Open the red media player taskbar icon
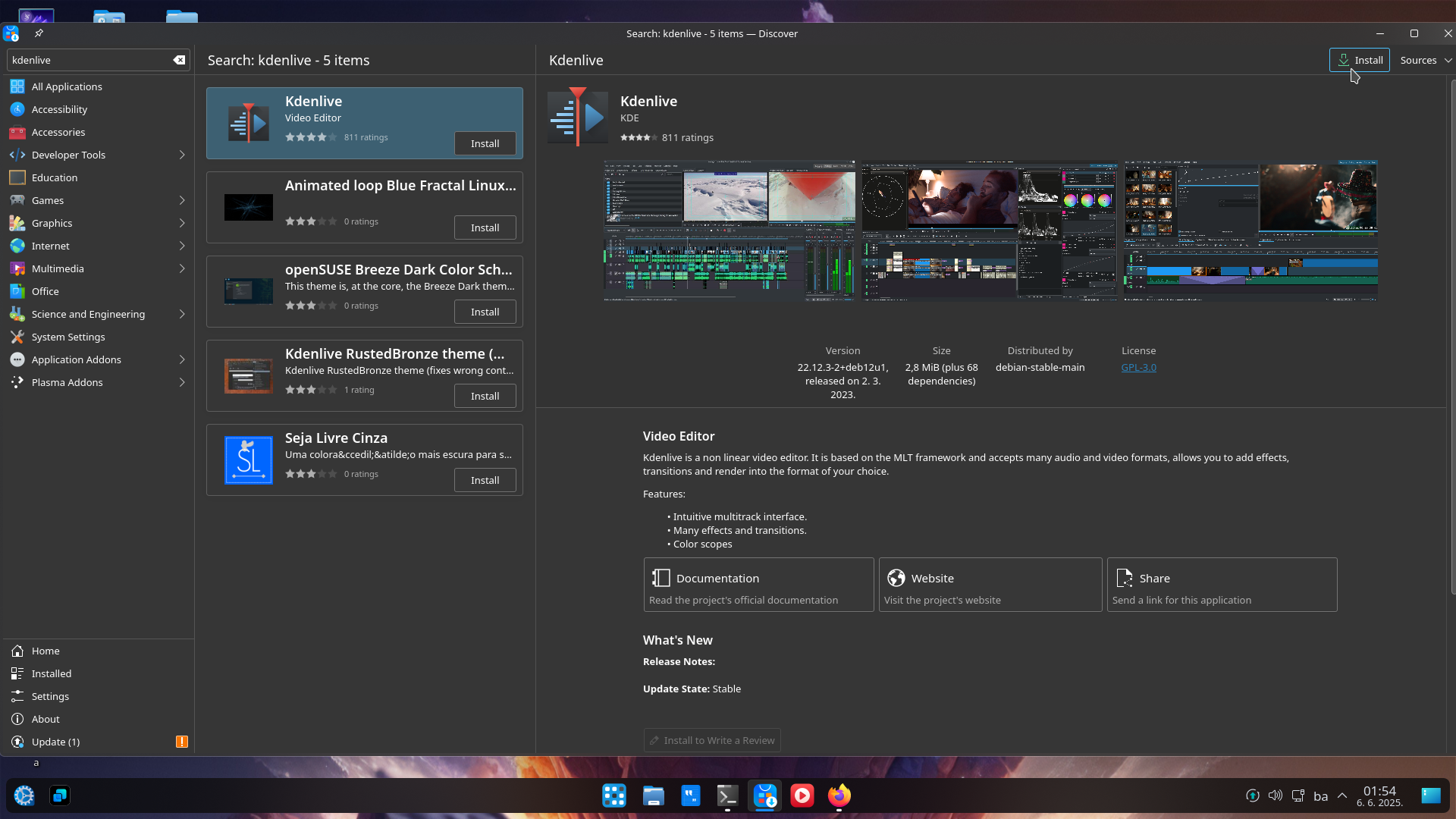This screenshot has width=1456, height=819. pyautogui.click(x=802, y=795)
